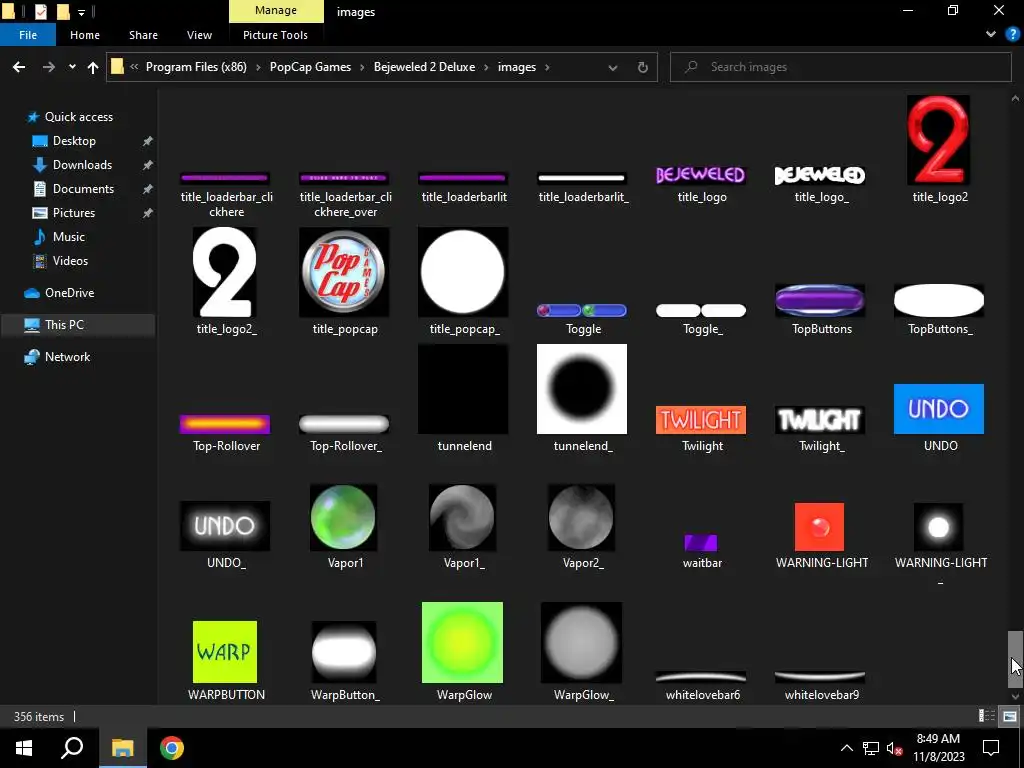The width and height of the screenshot is (1024, 768).
Task: Select the tunnelend black image
Action: 463,389
